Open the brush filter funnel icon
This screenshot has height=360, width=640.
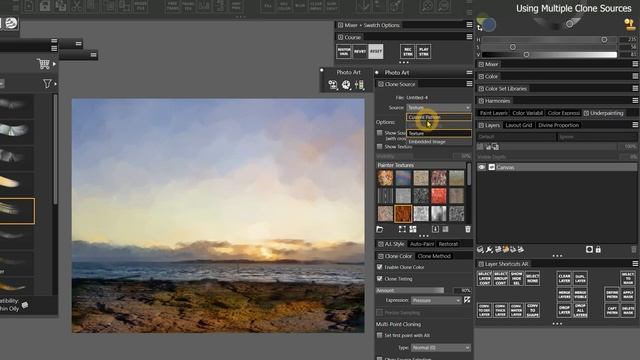[47, 84]
